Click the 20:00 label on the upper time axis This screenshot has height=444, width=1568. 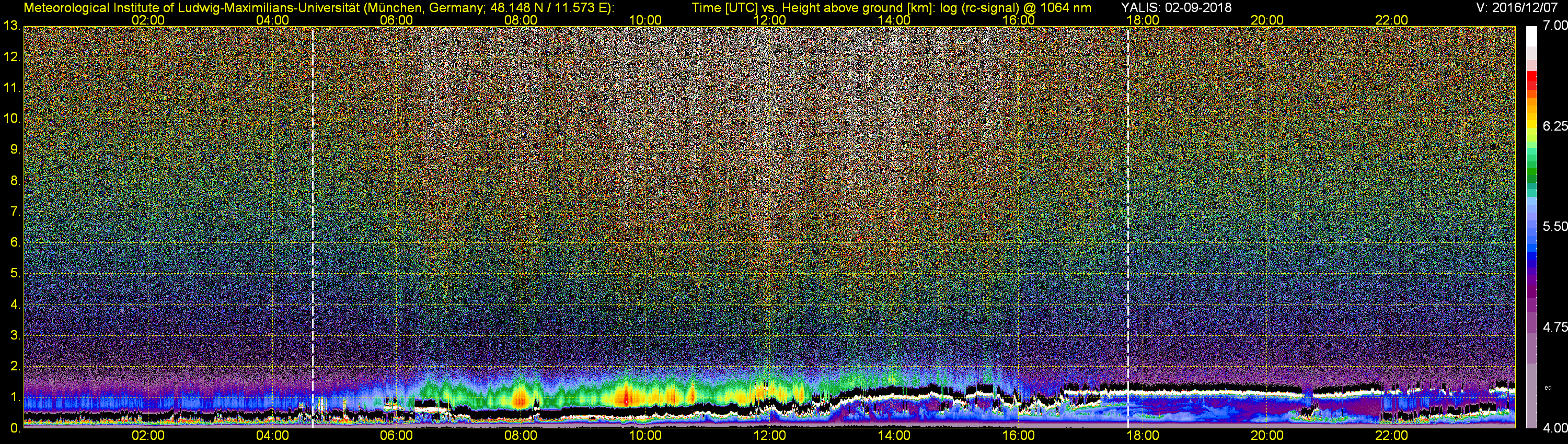click(x=1267, y=20)
